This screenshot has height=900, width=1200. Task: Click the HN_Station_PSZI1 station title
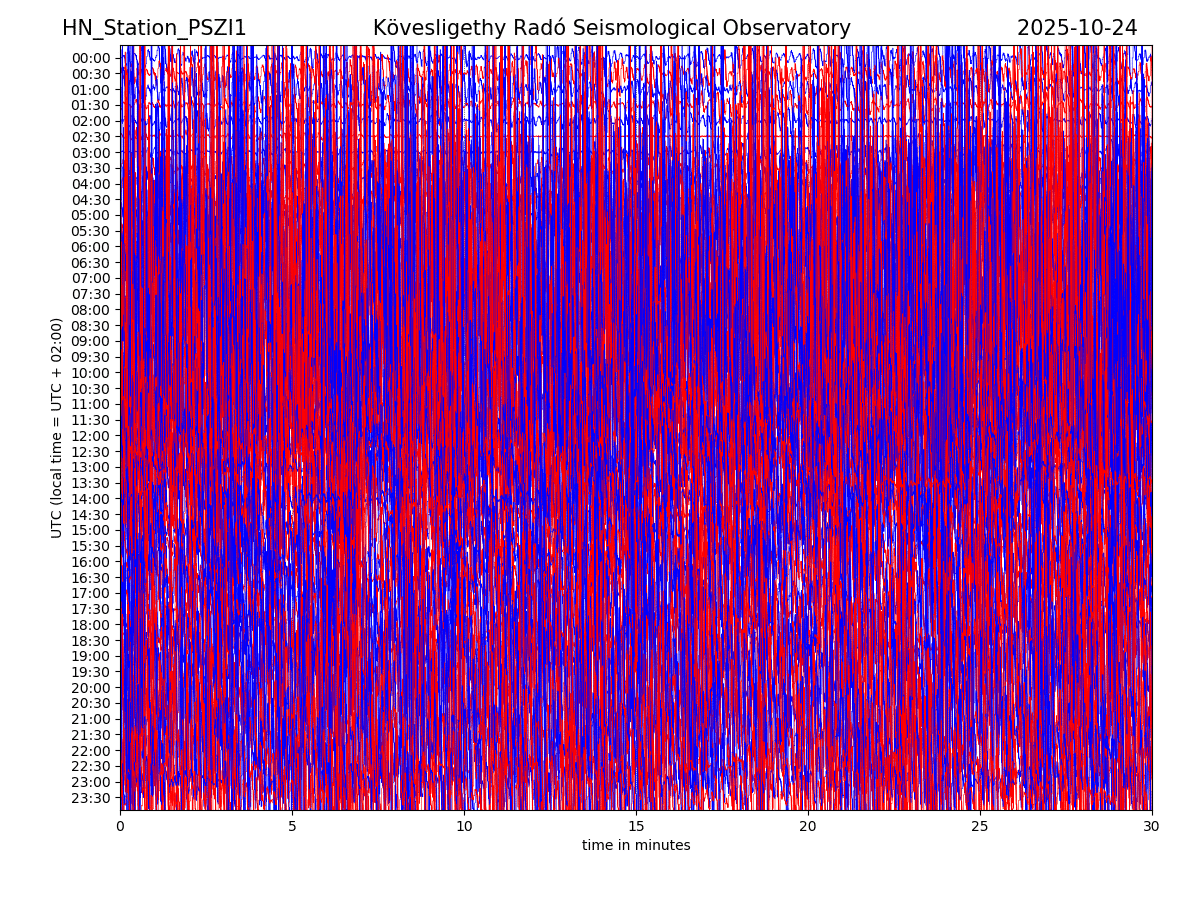click(154, 28)
